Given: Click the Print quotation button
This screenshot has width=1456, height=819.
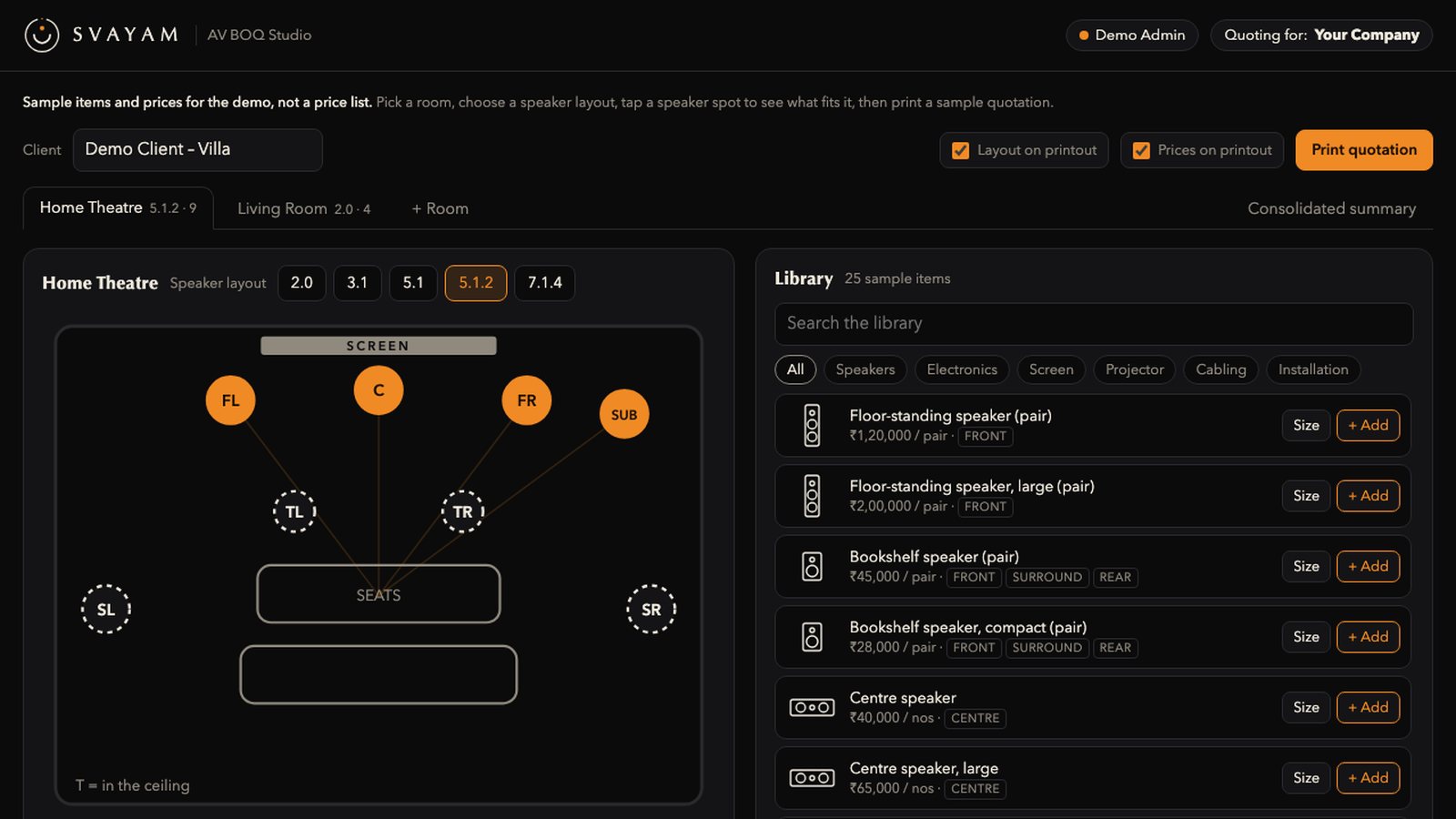Looking at the screenshot, I should [x=1364, y=150].
